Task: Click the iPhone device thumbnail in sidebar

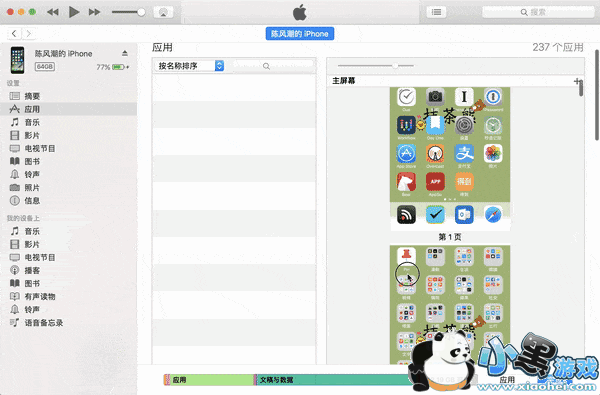Action: click(17, 60)
